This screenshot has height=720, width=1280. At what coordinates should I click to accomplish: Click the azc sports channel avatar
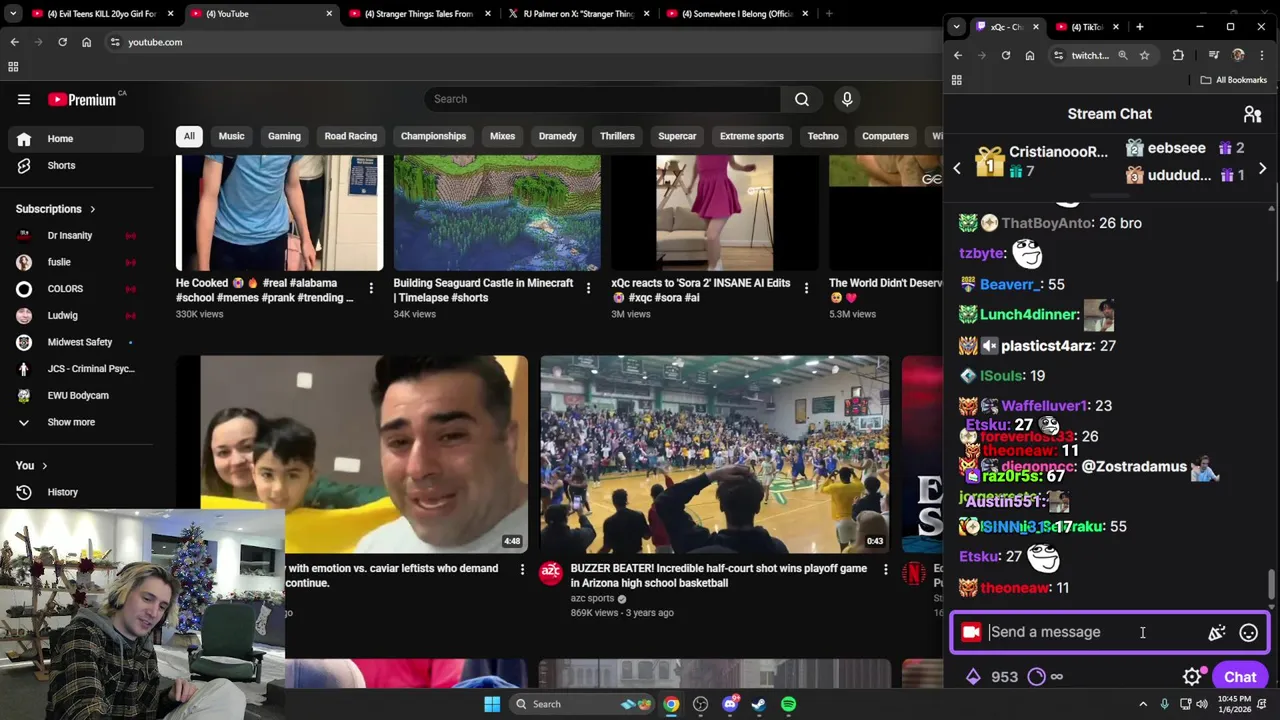pos(551,573)
